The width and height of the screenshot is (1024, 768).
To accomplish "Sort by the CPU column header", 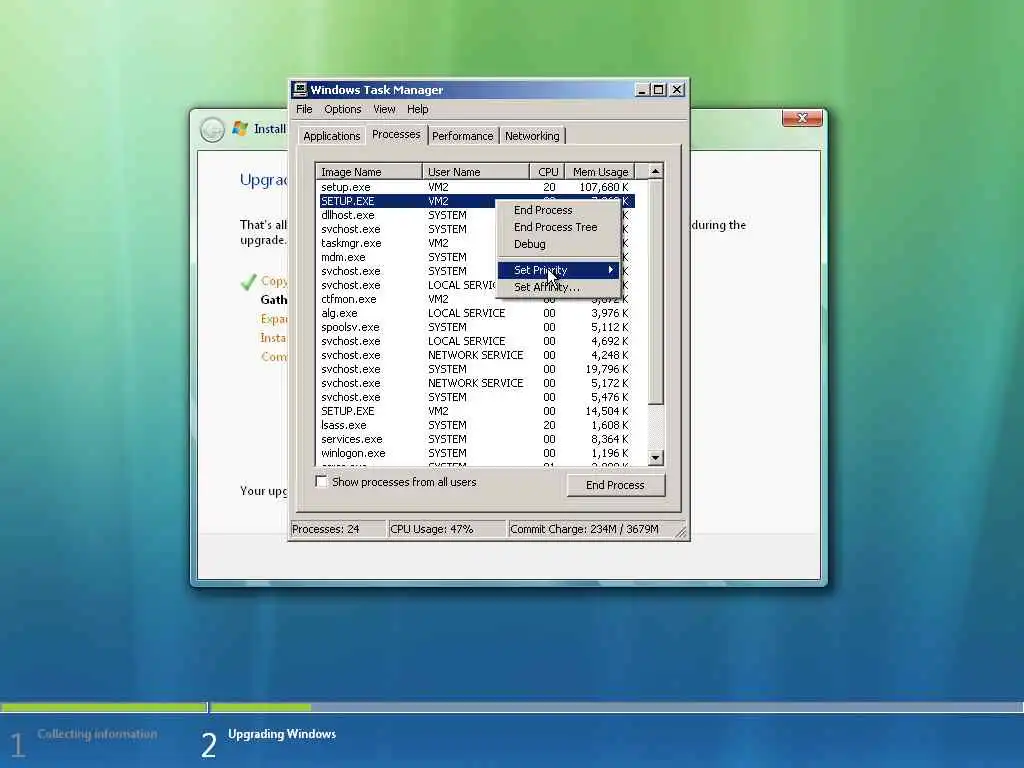I will (547, 172).
